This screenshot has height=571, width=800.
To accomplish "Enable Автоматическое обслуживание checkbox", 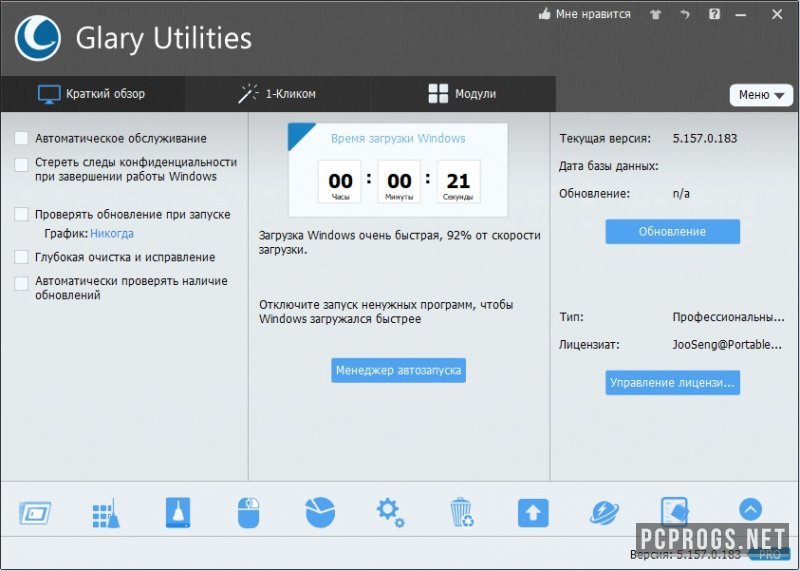I will (x=21, y=138).
